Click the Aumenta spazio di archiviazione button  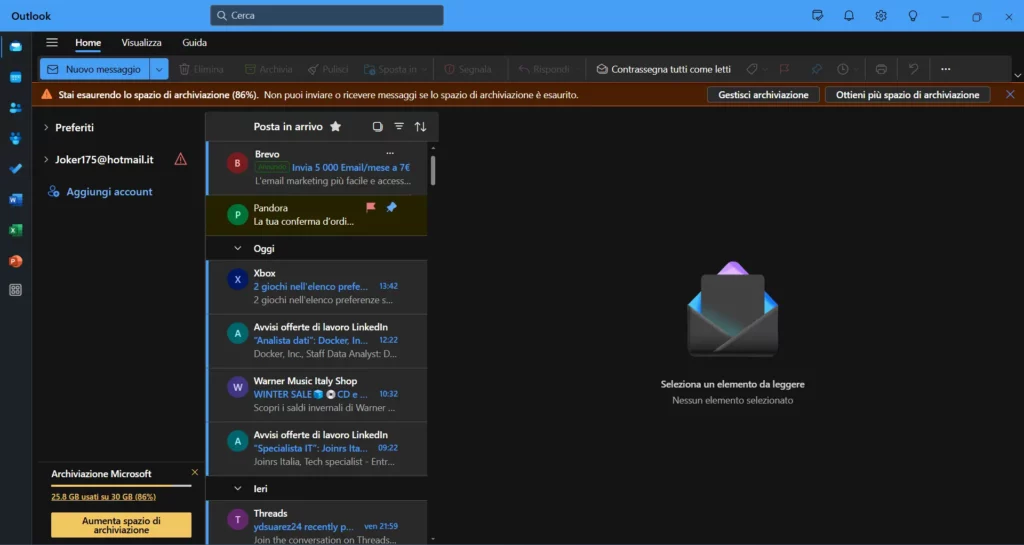coord(120,525)
